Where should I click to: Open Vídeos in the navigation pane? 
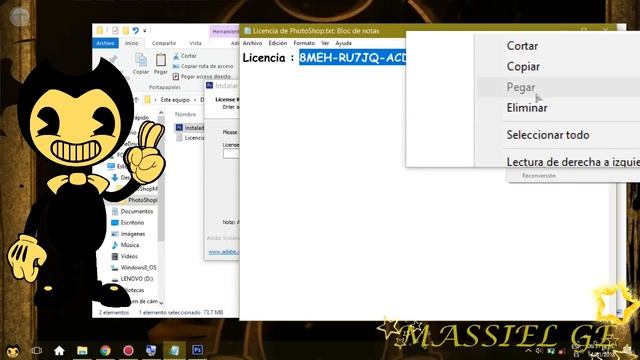pos(124,256)
